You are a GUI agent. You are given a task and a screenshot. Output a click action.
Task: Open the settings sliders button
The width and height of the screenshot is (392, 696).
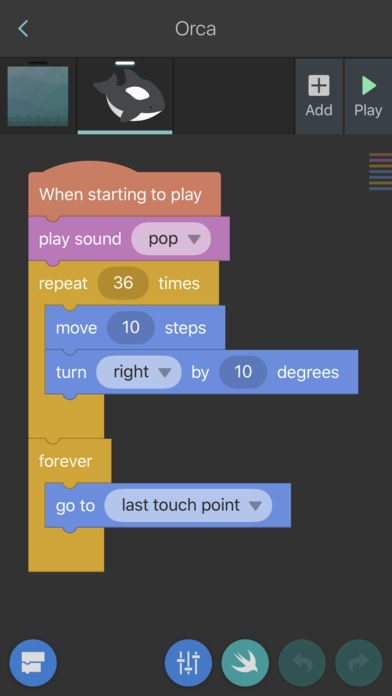click(x=188, y=663)
